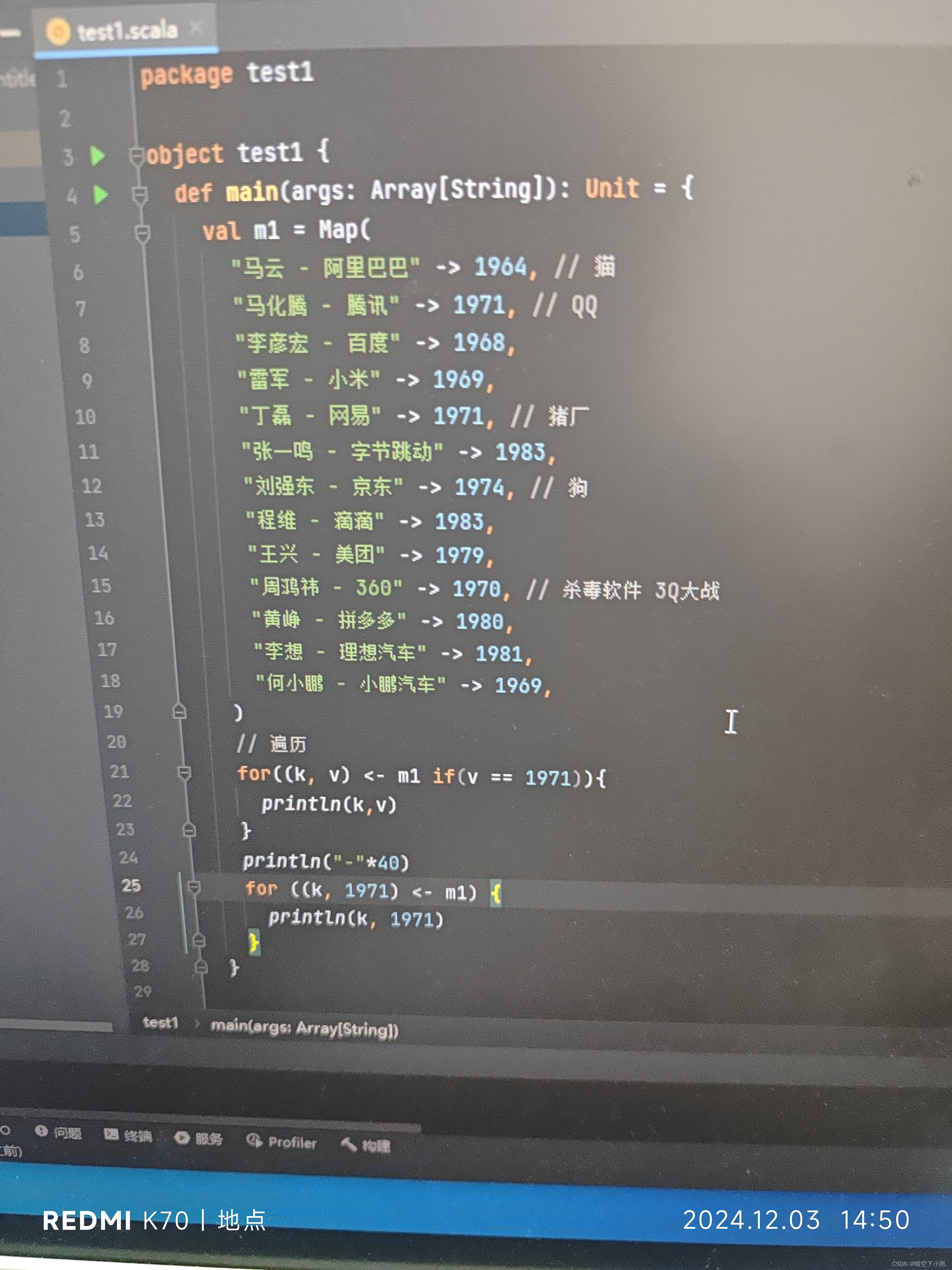Select the test1.scala editor tab
The height and width of the screenshot is (1270, 952).
pyautogui.click(x=127, y=31)
